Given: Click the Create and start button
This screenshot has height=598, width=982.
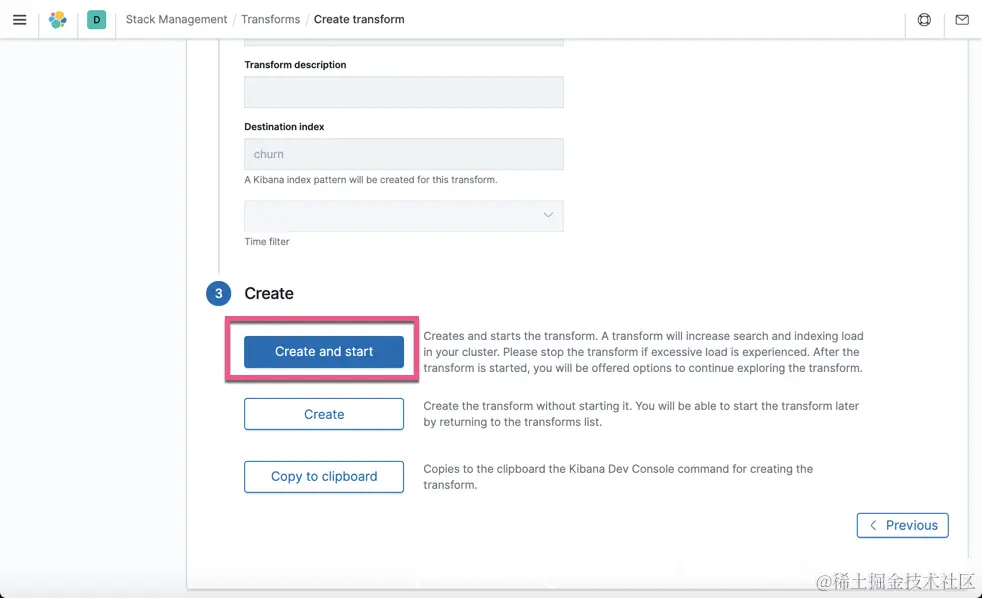Looking at the screenshot, I should pos(324,351).
